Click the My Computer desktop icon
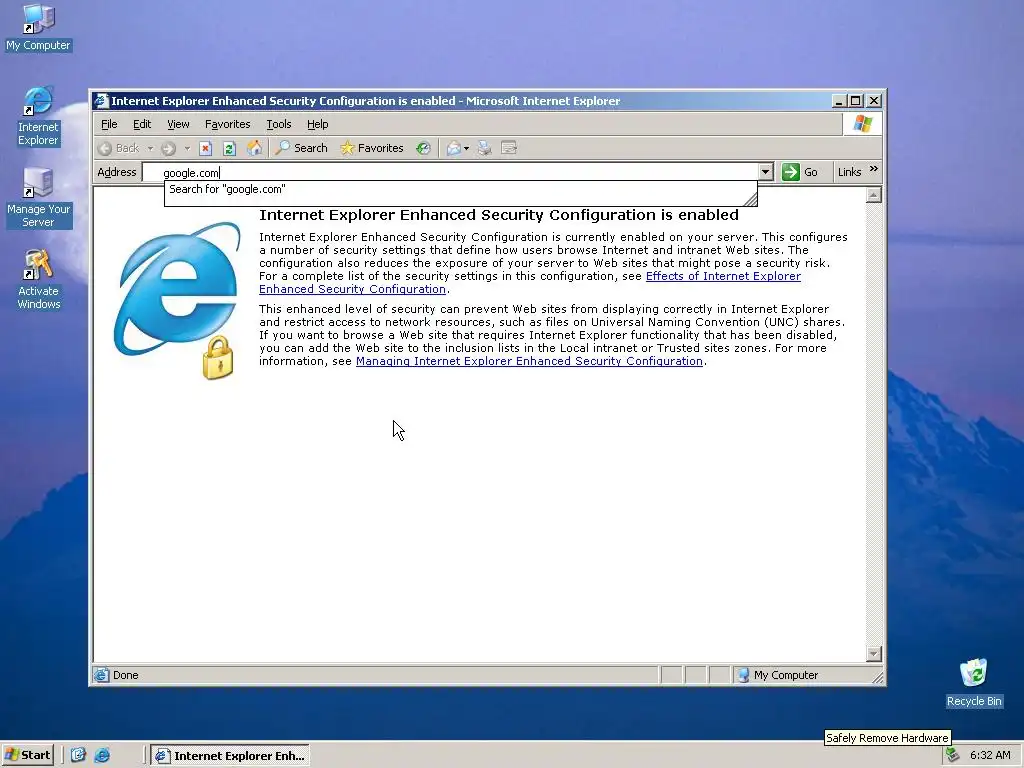 pyautogui.click(x=38, y=27)
